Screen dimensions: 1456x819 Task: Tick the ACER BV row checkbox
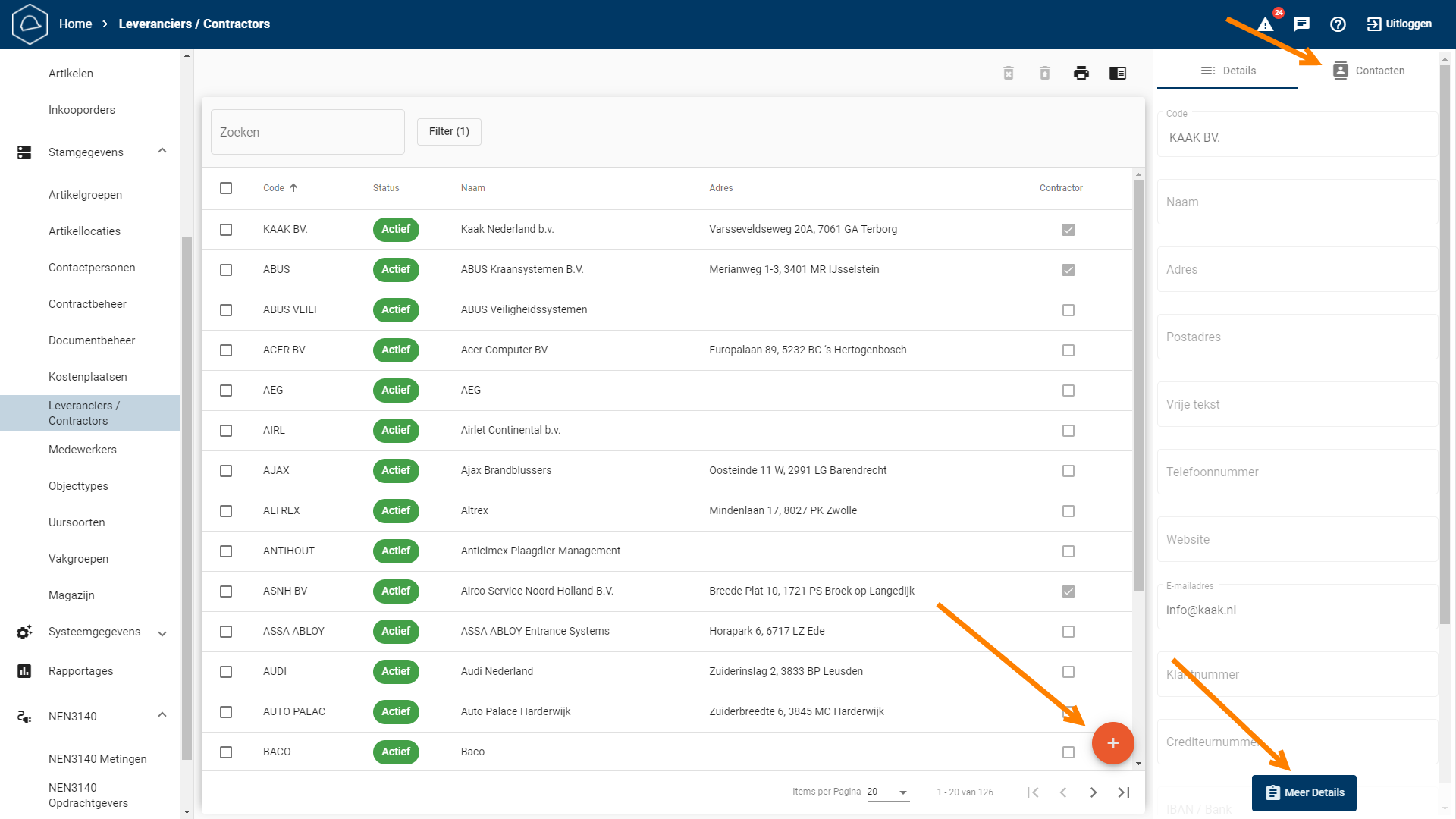pos(226,350)
